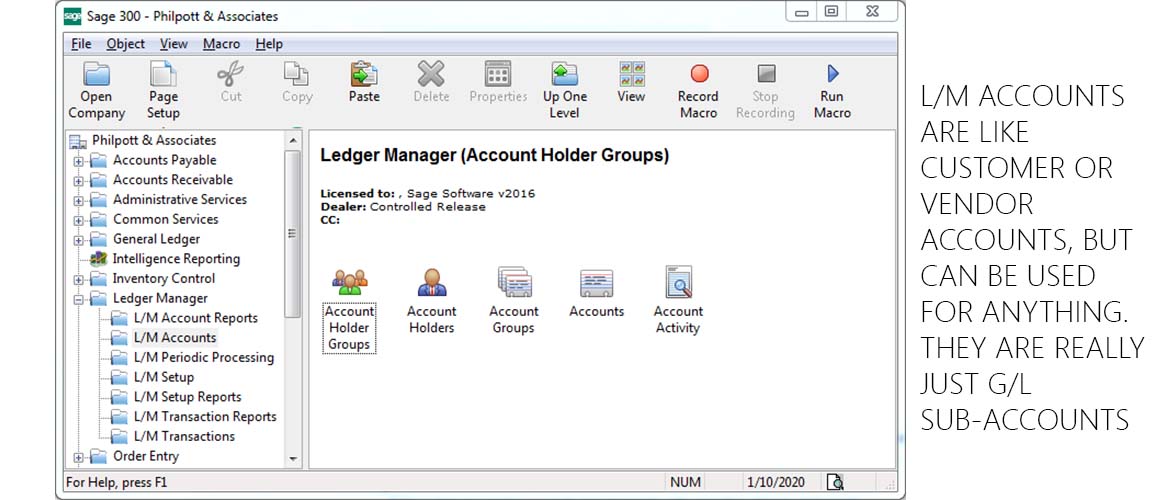Click the 1/10/2020 date in status bar

tap(776, 482)
